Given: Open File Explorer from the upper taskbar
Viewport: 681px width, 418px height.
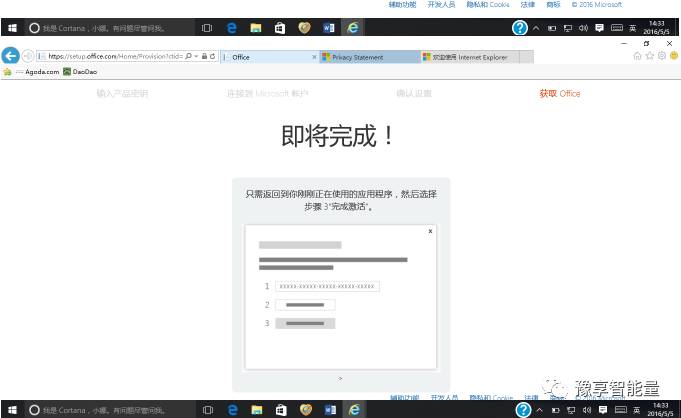Looking at the screenshot, I should point(256,28).
